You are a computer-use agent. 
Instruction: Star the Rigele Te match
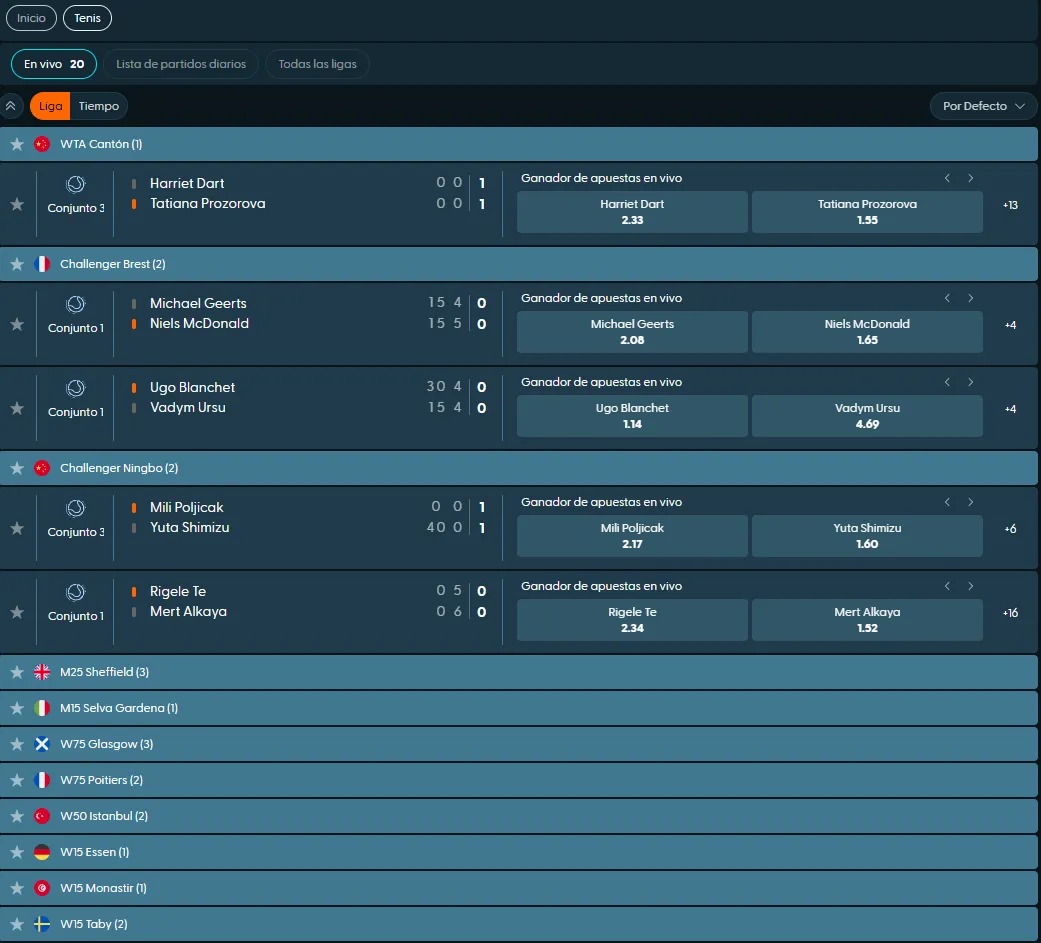tap(17, 612)
